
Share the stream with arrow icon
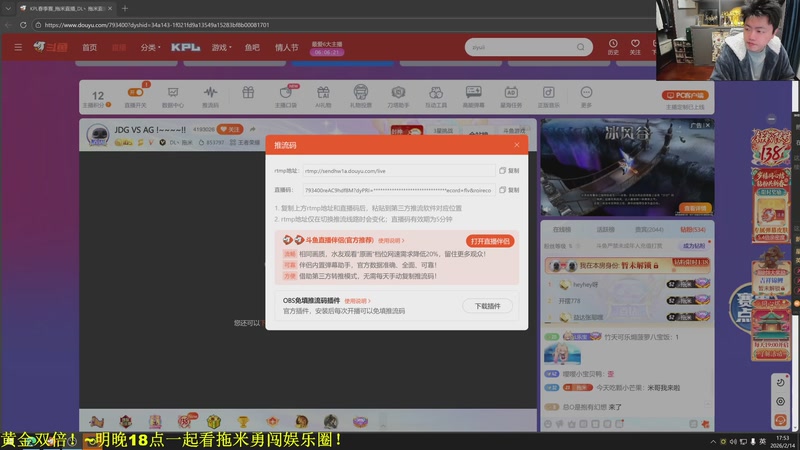pos(253,130)
